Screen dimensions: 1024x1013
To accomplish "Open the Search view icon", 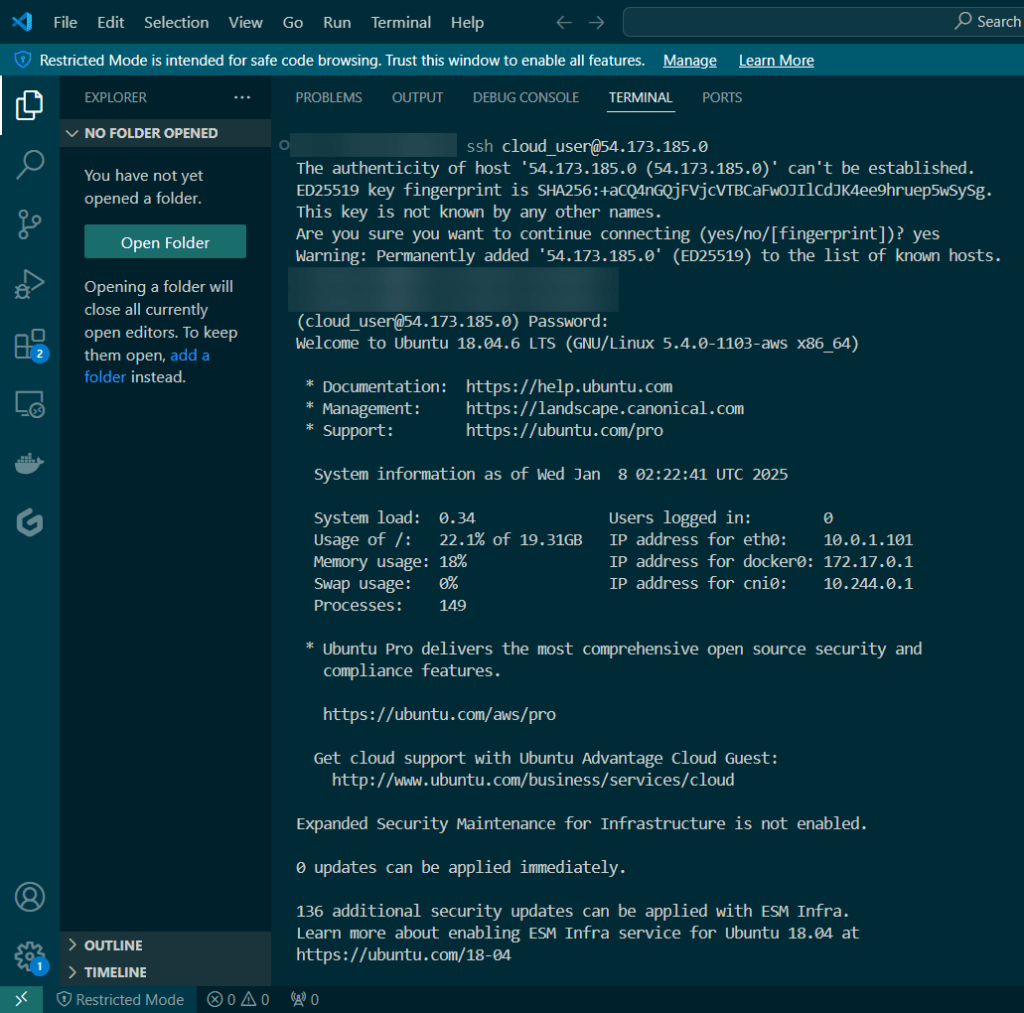I will click(29, 165).
